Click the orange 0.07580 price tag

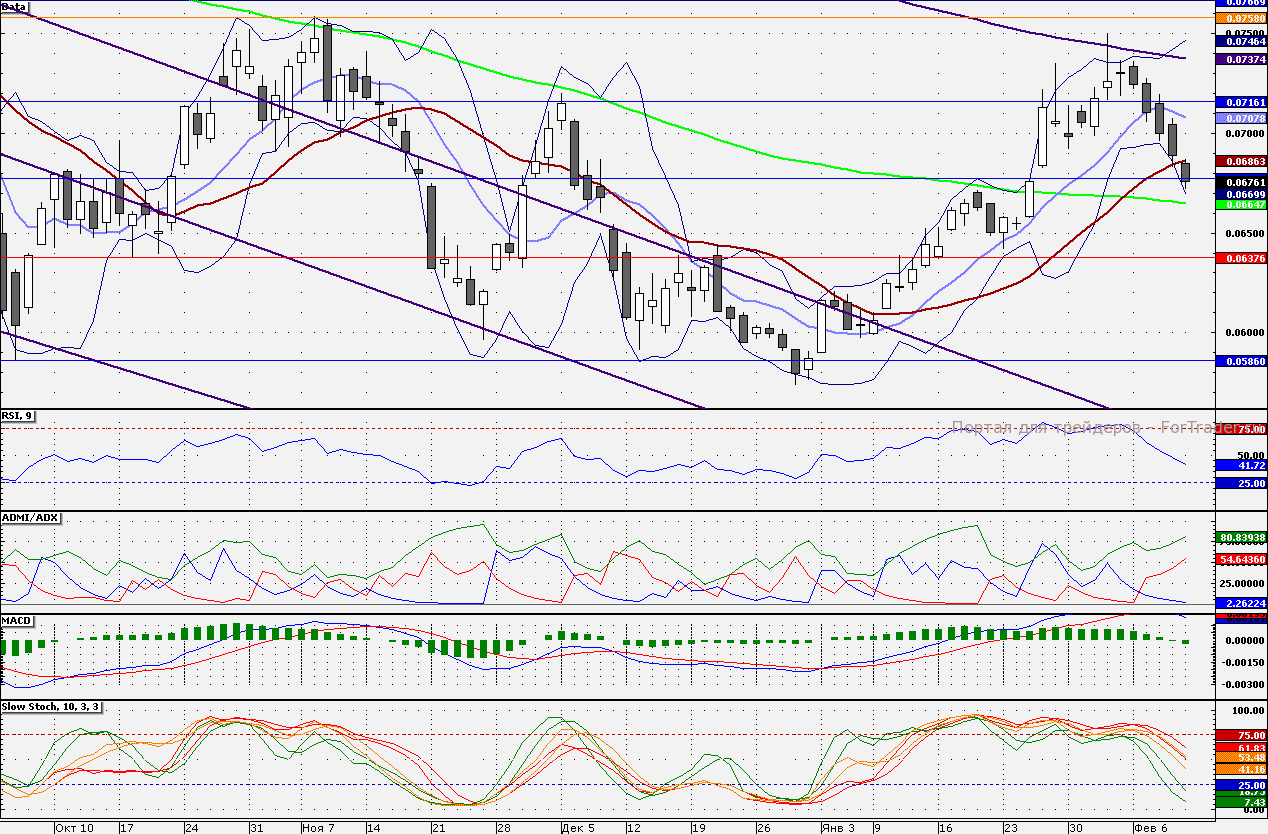[x=1240, y=18]
